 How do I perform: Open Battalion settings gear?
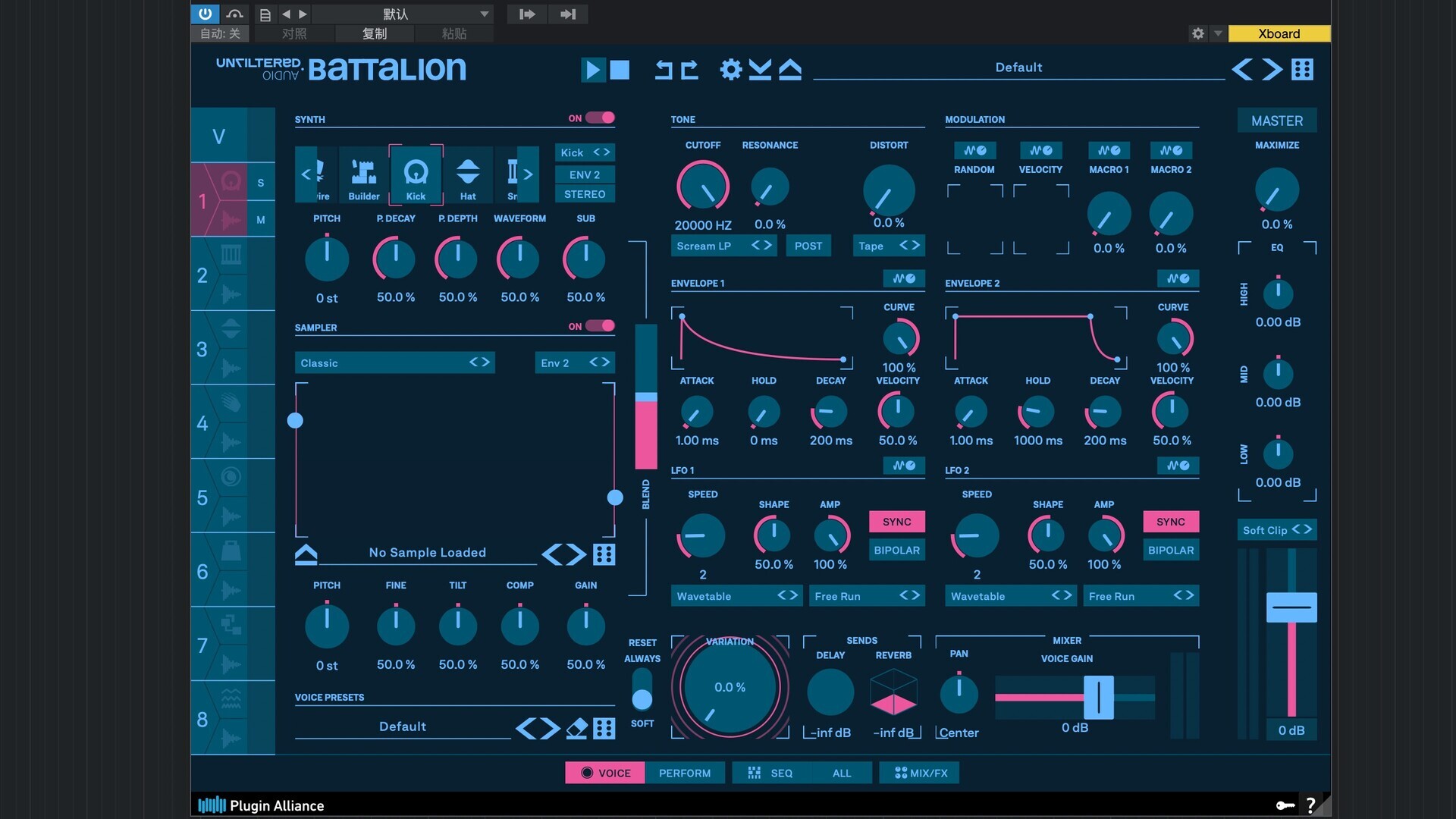tap(730, 70)
